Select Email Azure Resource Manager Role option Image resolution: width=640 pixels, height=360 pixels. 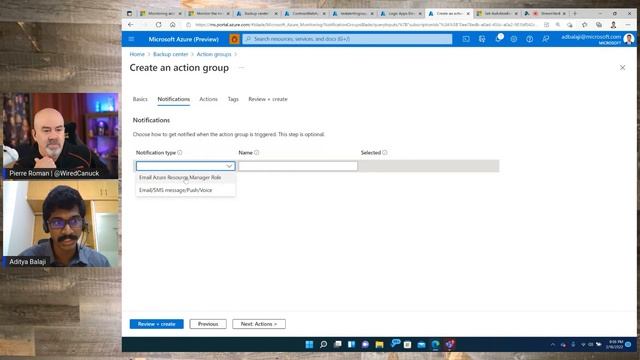tap(186, 178)
